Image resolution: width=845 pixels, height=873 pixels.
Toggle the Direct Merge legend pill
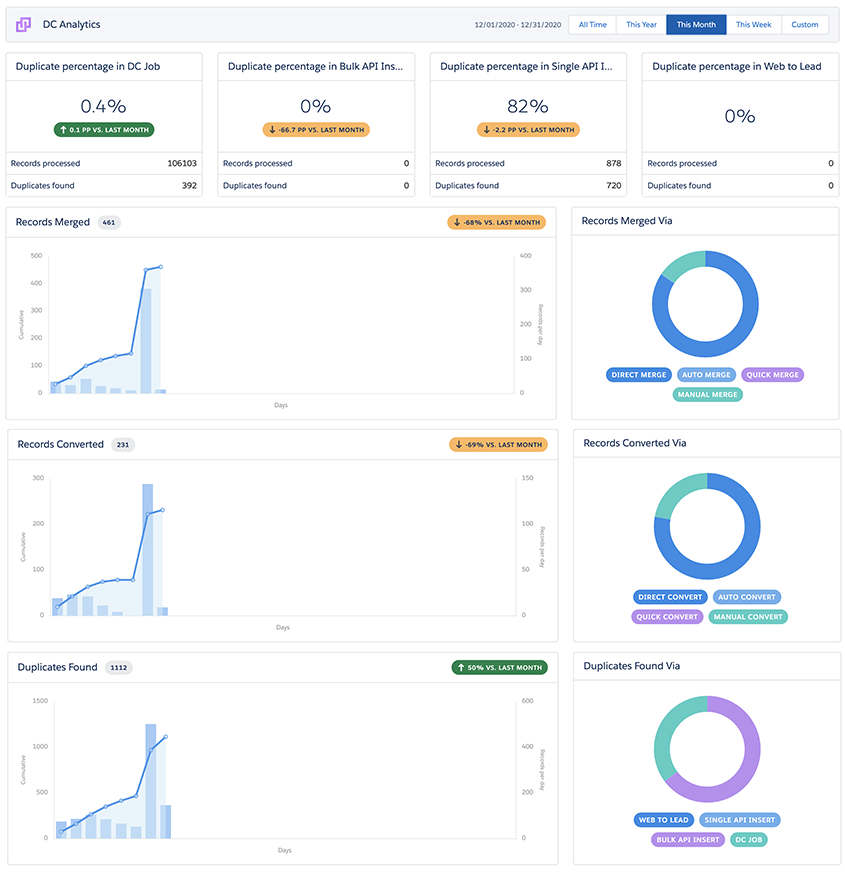tap(638, 375)
